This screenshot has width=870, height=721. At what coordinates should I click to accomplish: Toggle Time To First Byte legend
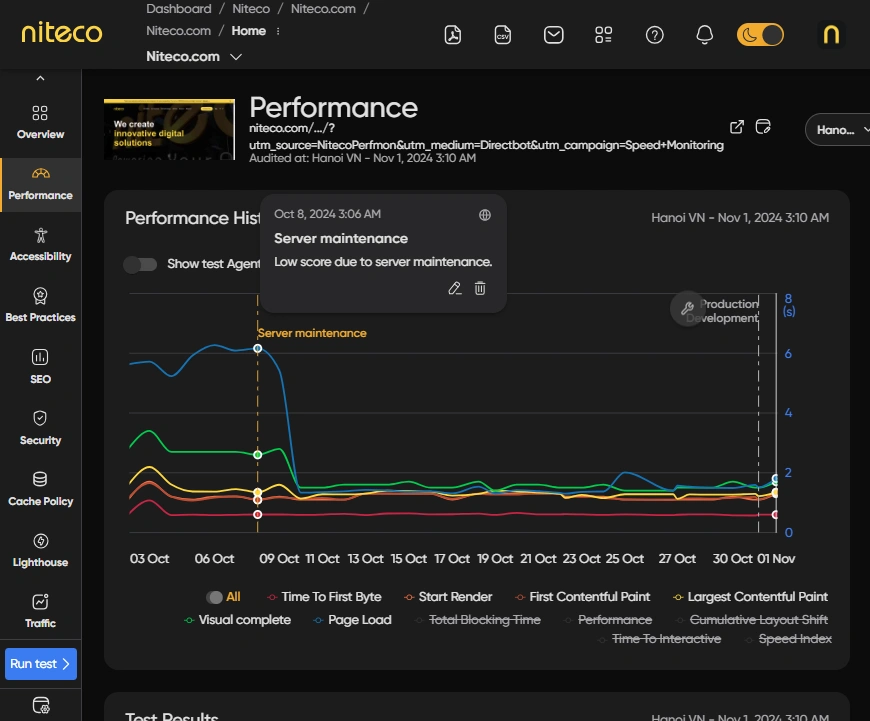(324, 597)
